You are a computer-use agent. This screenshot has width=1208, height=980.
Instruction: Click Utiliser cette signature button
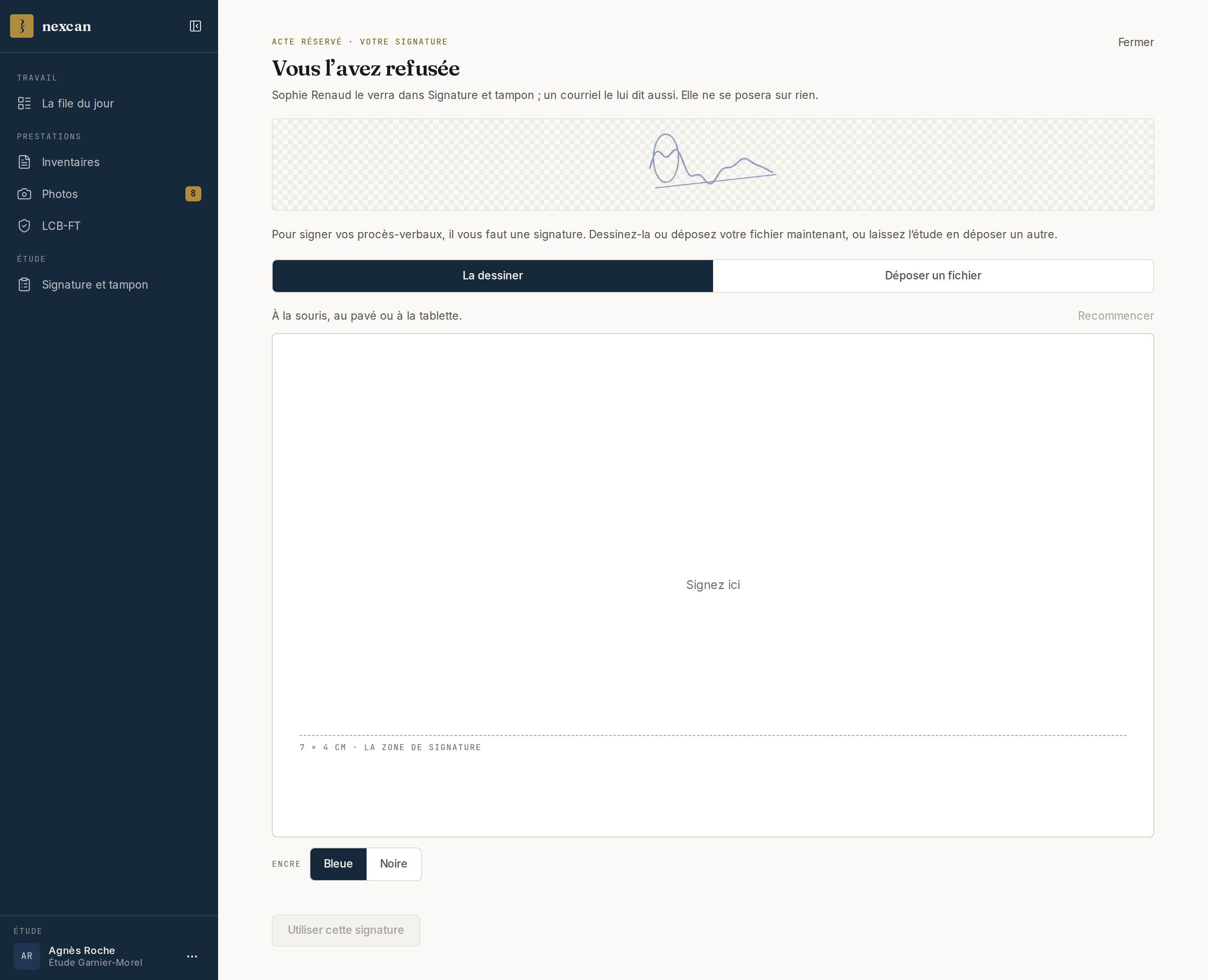(346, 930)
